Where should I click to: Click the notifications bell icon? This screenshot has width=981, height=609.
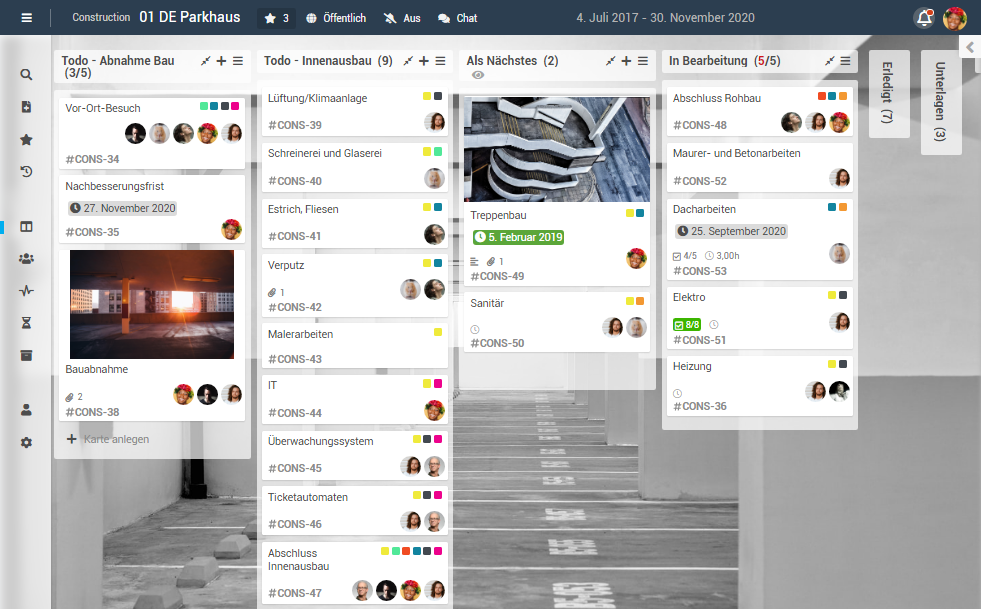(x=923, y=18)
